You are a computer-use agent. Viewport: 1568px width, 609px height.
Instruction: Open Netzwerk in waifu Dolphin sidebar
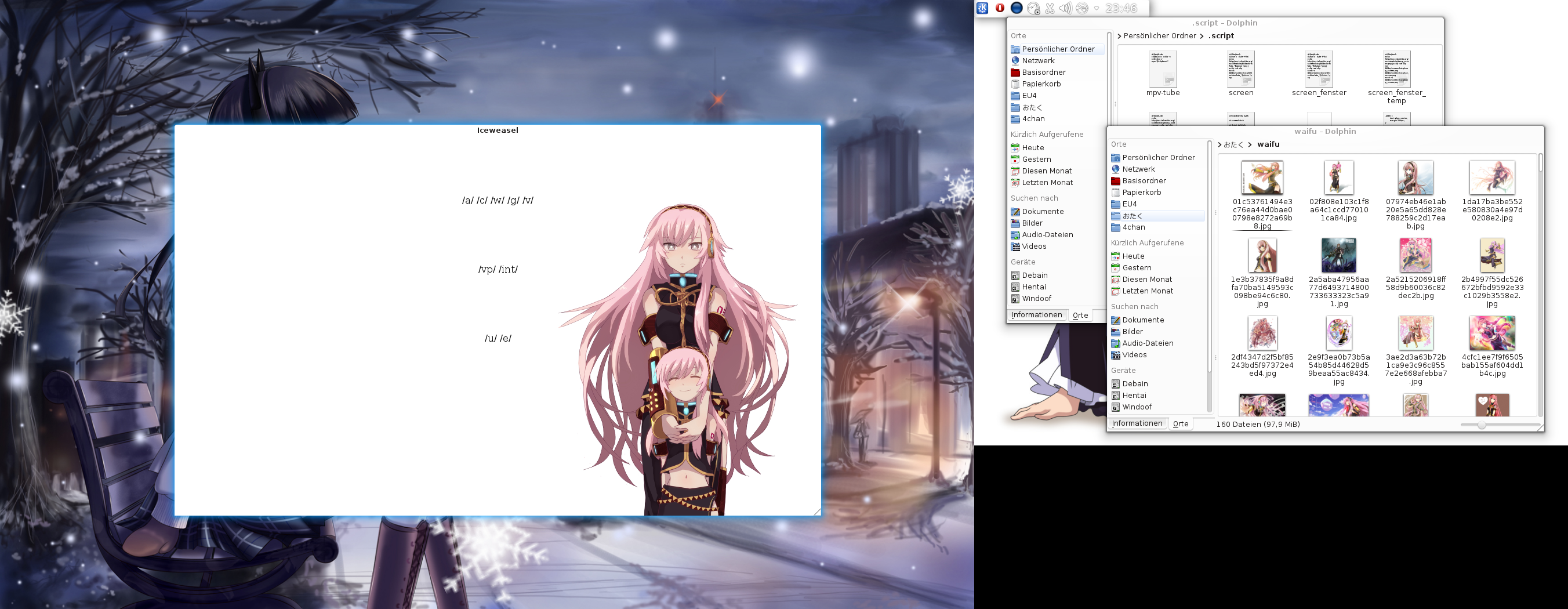(x=1157, y=169)
